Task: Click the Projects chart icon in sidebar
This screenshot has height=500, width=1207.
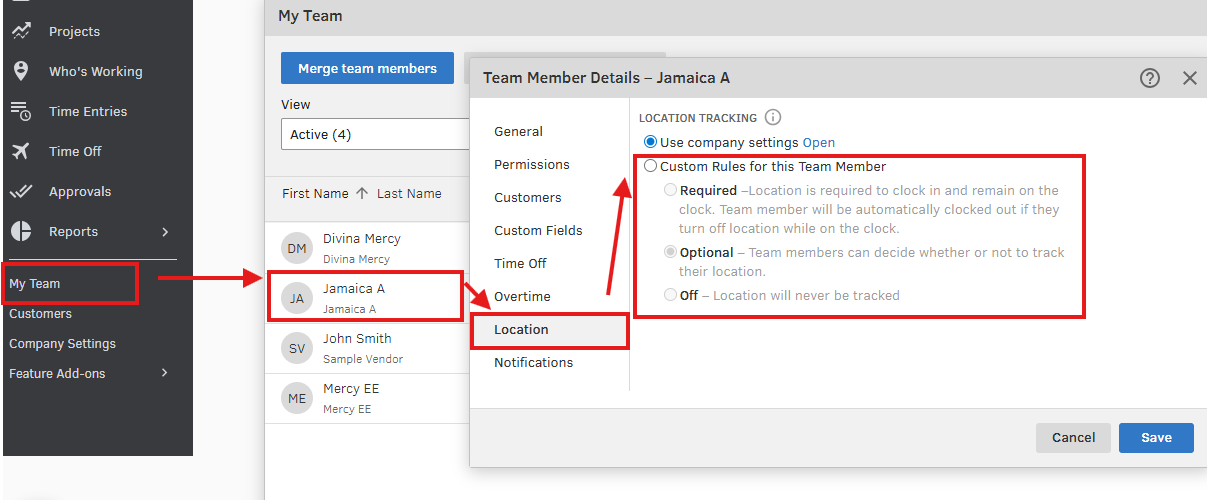Action: tap(21, 32)
